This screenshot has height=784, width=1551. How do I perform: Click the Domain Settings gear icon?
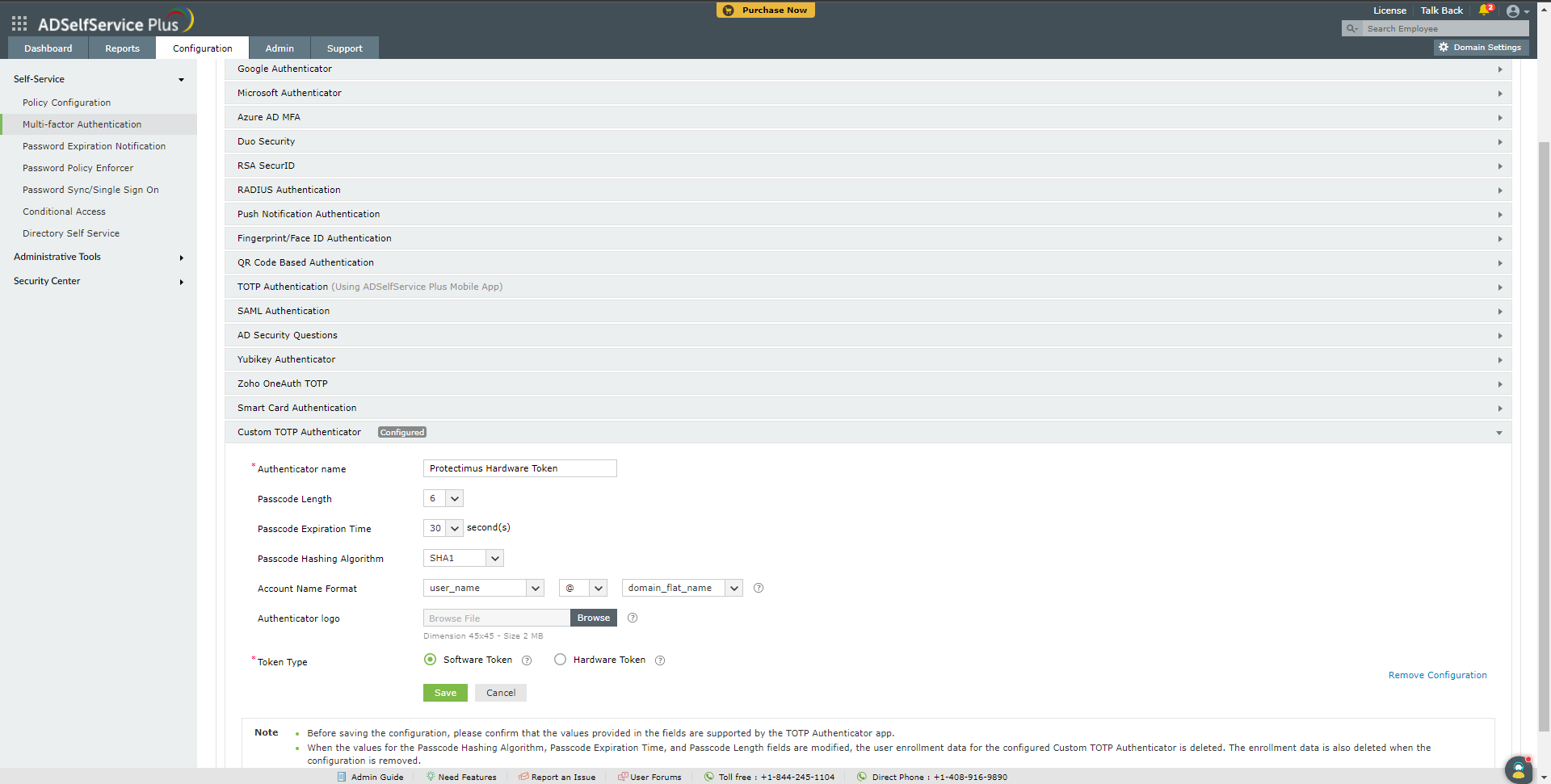click(1444, 48)
